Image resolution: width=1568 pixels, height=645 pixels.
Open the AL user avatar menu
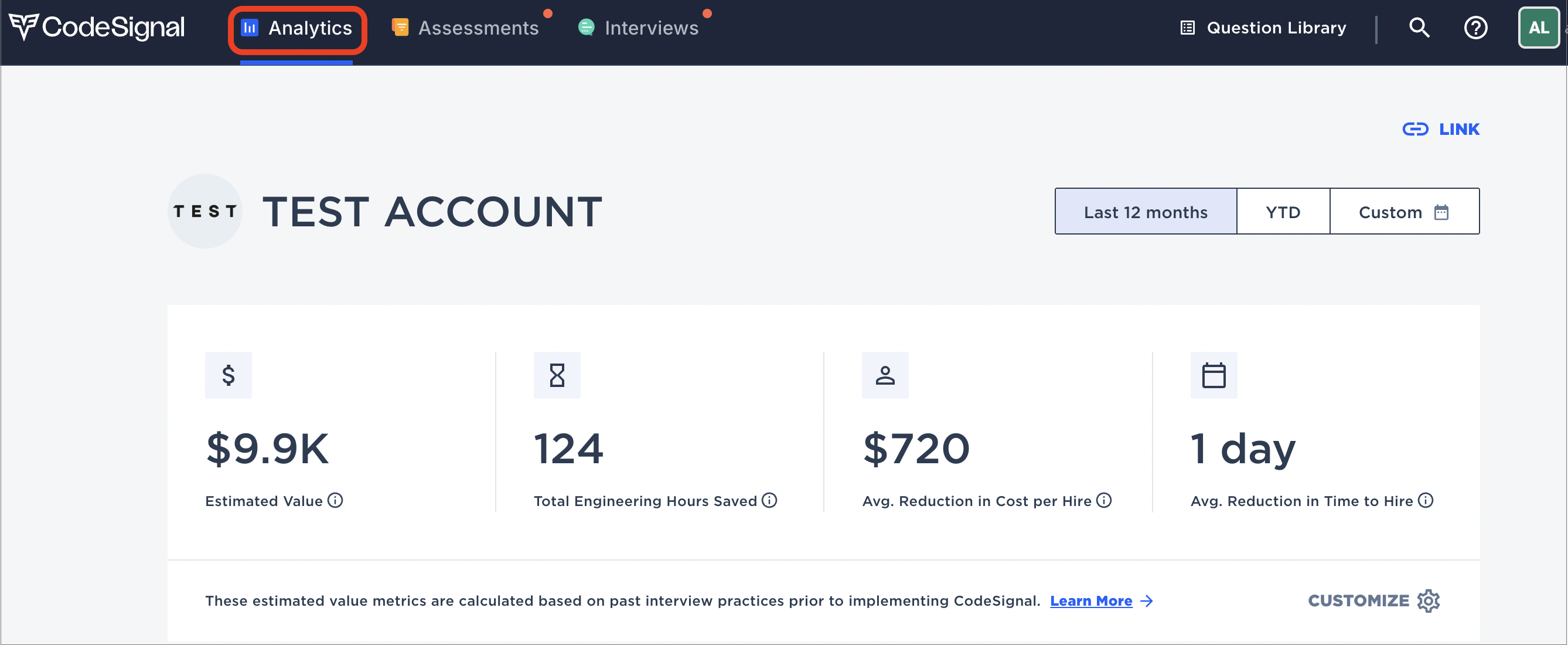click(x=1538, y=28)
